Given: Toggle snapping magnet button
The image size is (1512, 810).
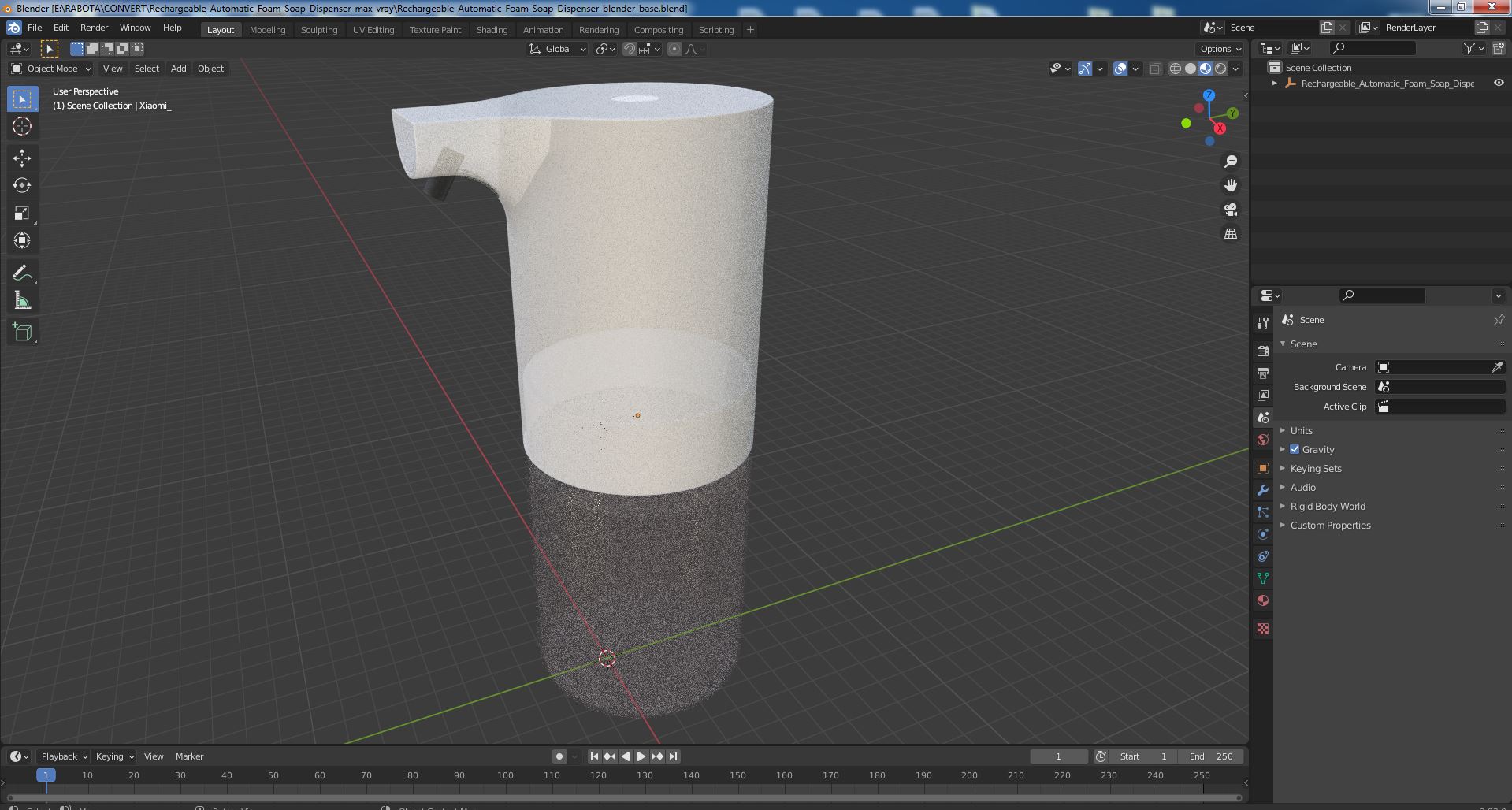Looking at the screenshot, I should click(630, 49).
